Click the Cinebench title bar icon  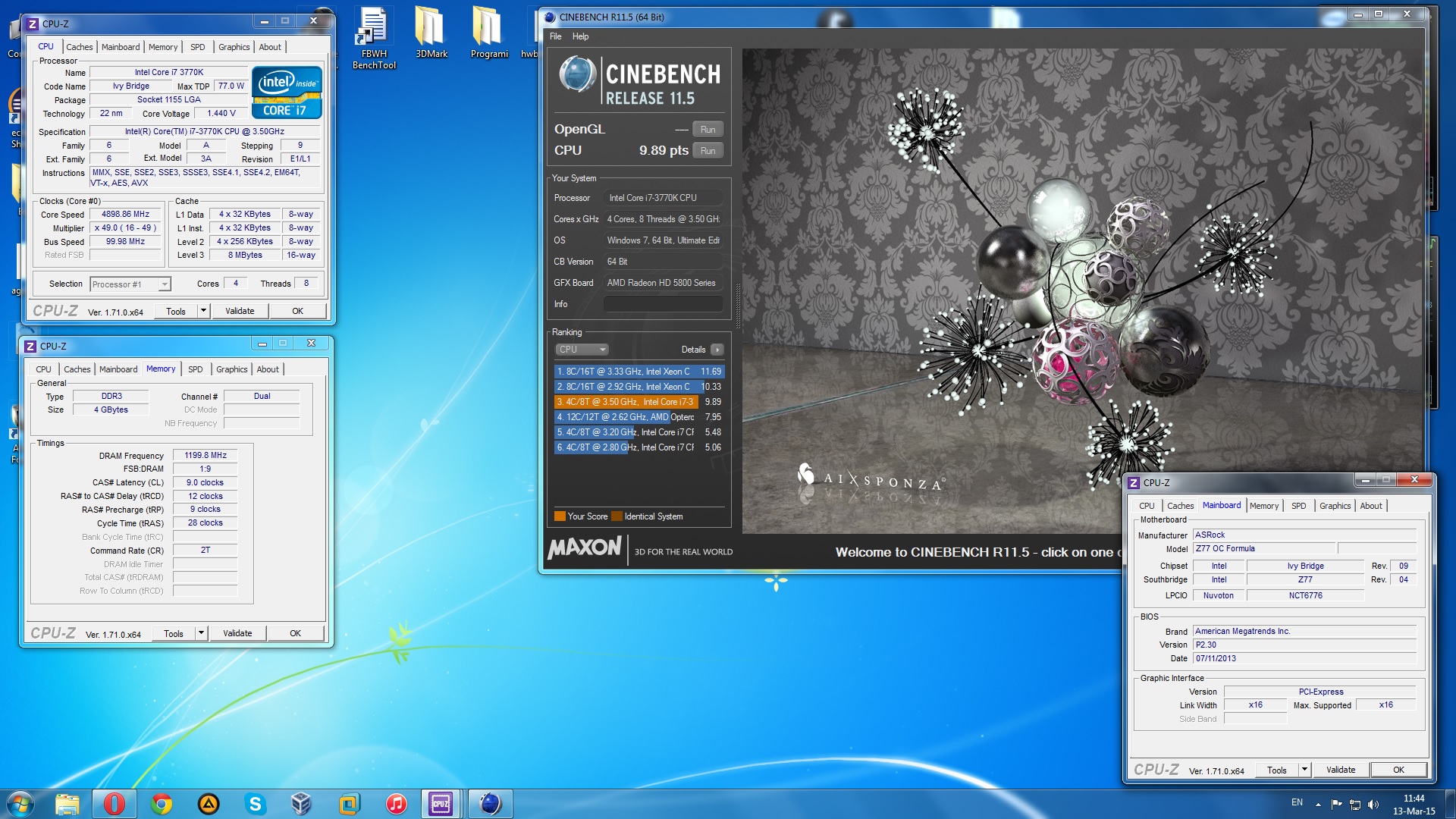pyautogui.click(x=550, y=17)
